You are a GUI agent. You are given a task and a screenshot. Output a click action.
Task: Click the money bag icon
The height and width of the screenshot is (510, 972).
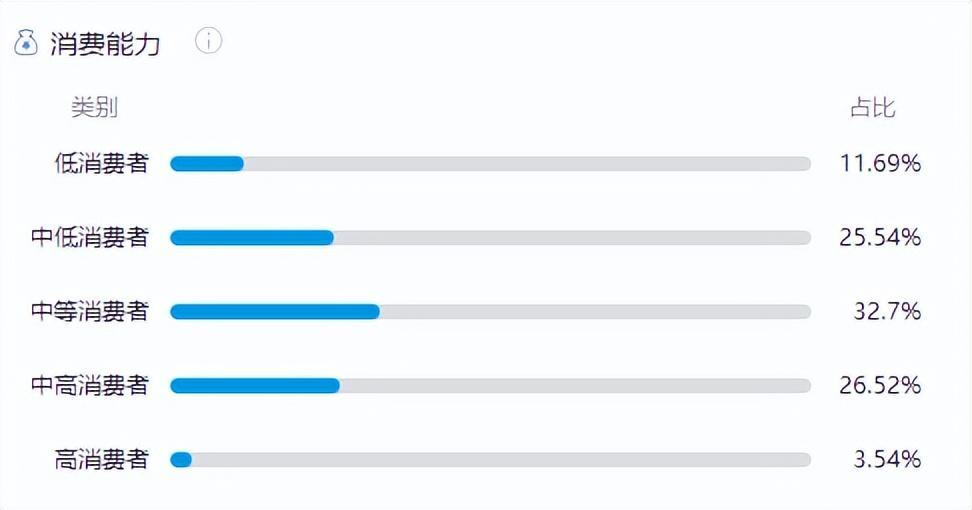[25, 43]
